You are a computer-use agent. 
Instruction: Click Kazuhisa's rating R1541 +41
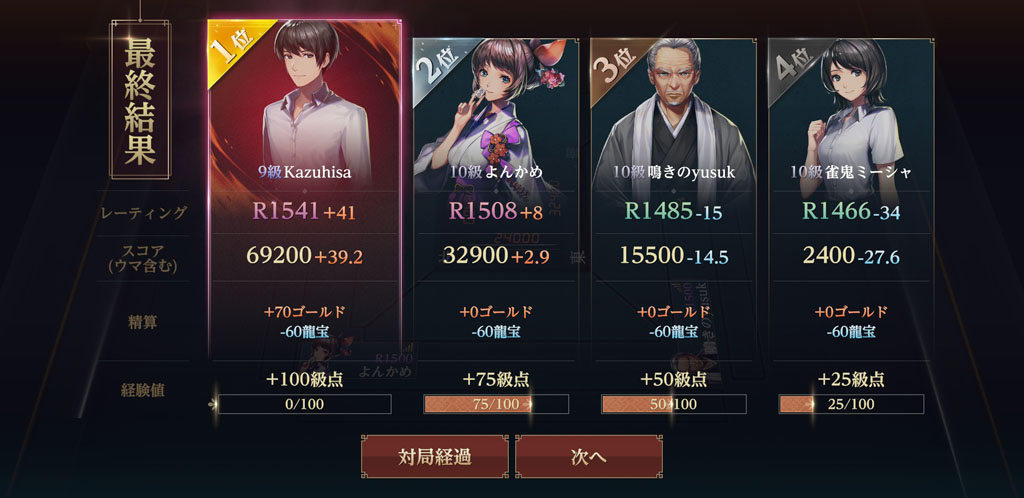(304, 211)
